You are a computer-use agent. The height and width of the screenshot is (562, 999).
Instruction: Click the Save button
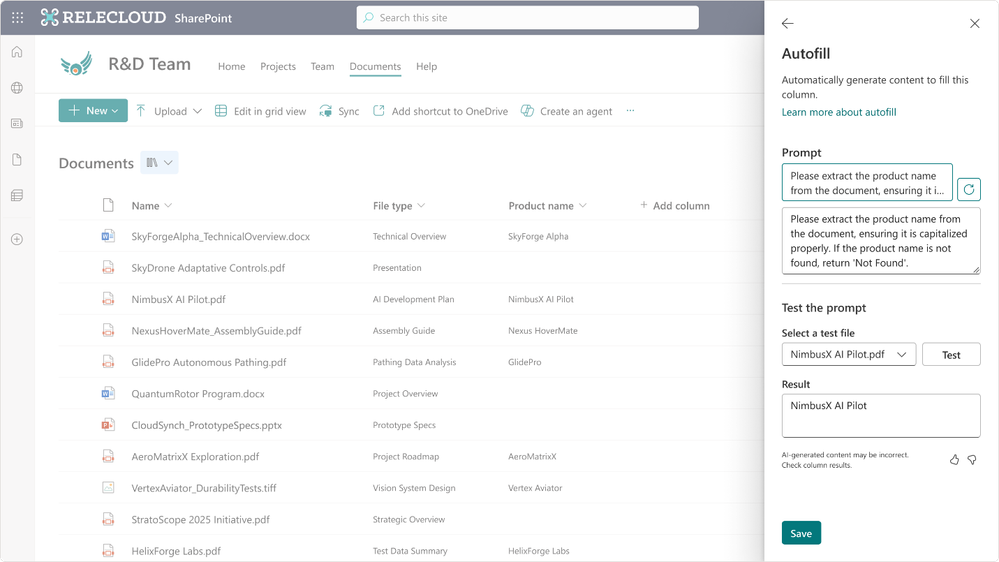coord(801,533)
